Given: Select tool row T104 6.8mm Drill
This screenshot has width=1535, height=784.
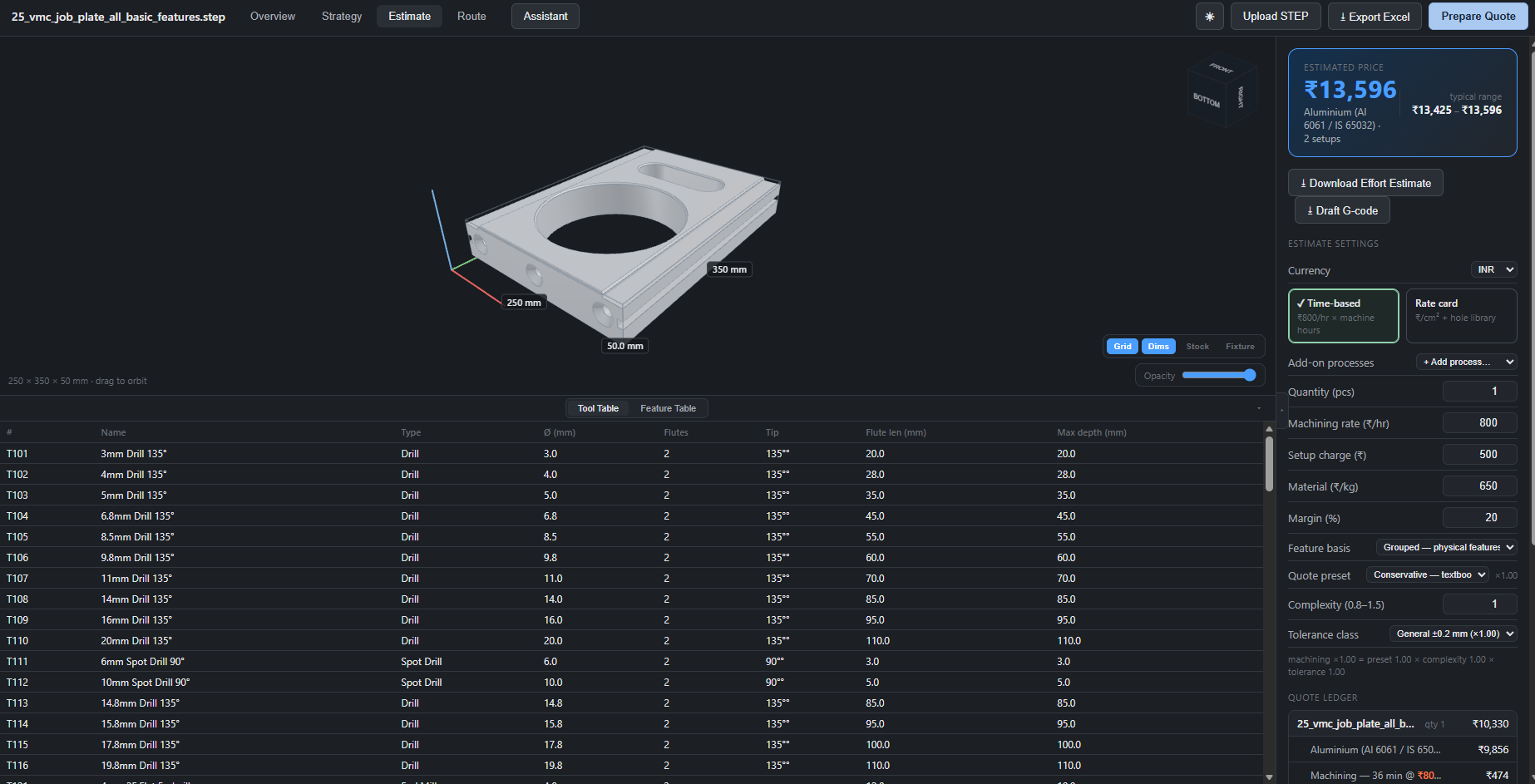Looking at the screenshot, I should (632, 516).
